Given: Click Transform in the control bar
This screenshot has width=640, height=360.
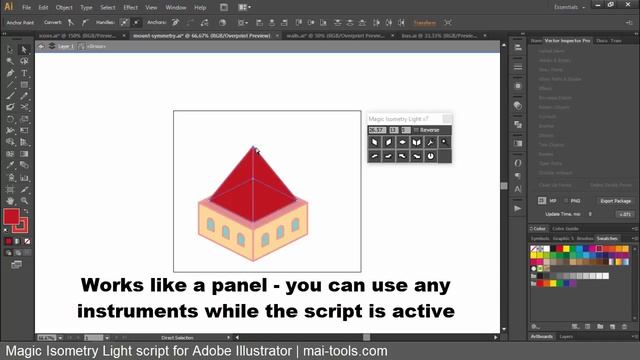Looking at the screenshot, I should (424, 22).
